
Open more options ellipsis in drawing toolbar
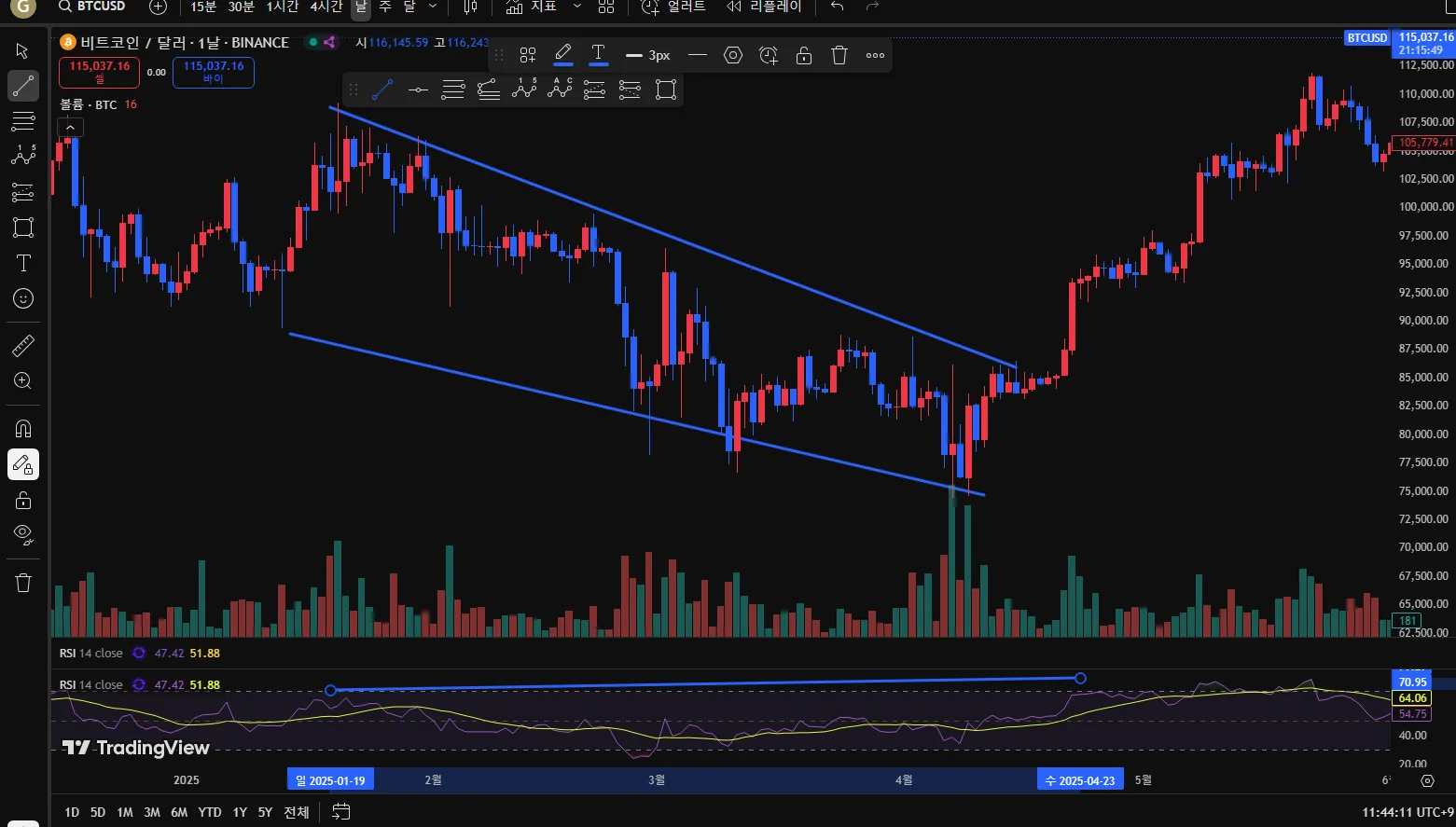tap(875, 55)
